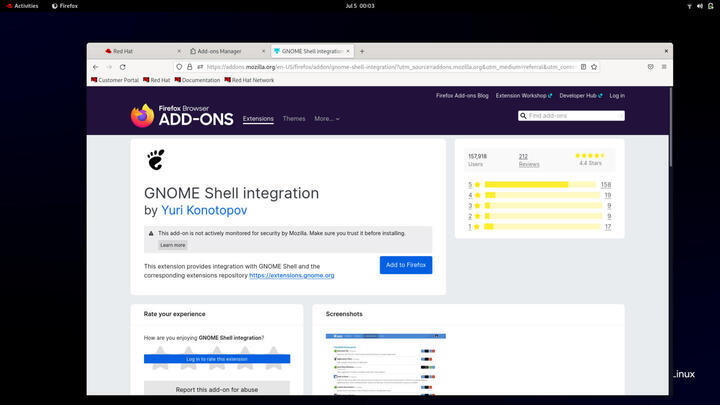The height and width of the screenshot is (405, 720).
Task: Click the page vertical scrollbar
Action: (670, 128)
